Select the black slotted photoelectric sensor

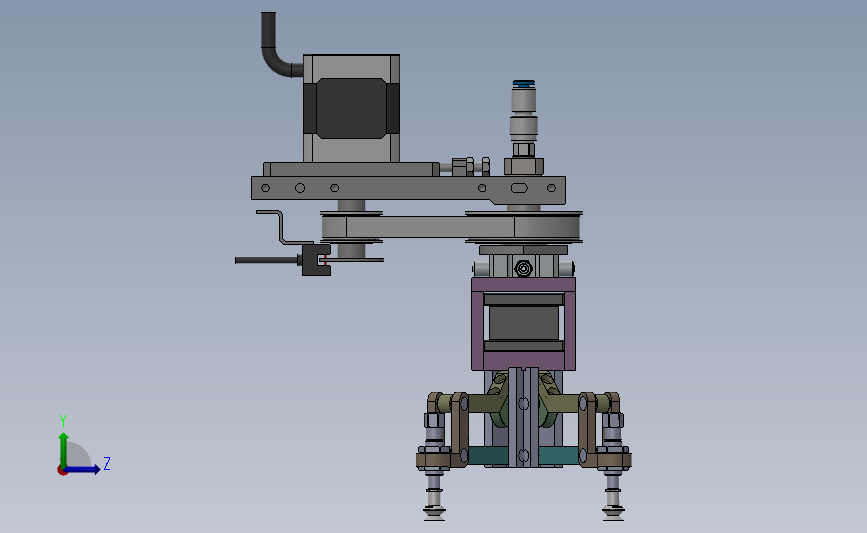[316, 260]
